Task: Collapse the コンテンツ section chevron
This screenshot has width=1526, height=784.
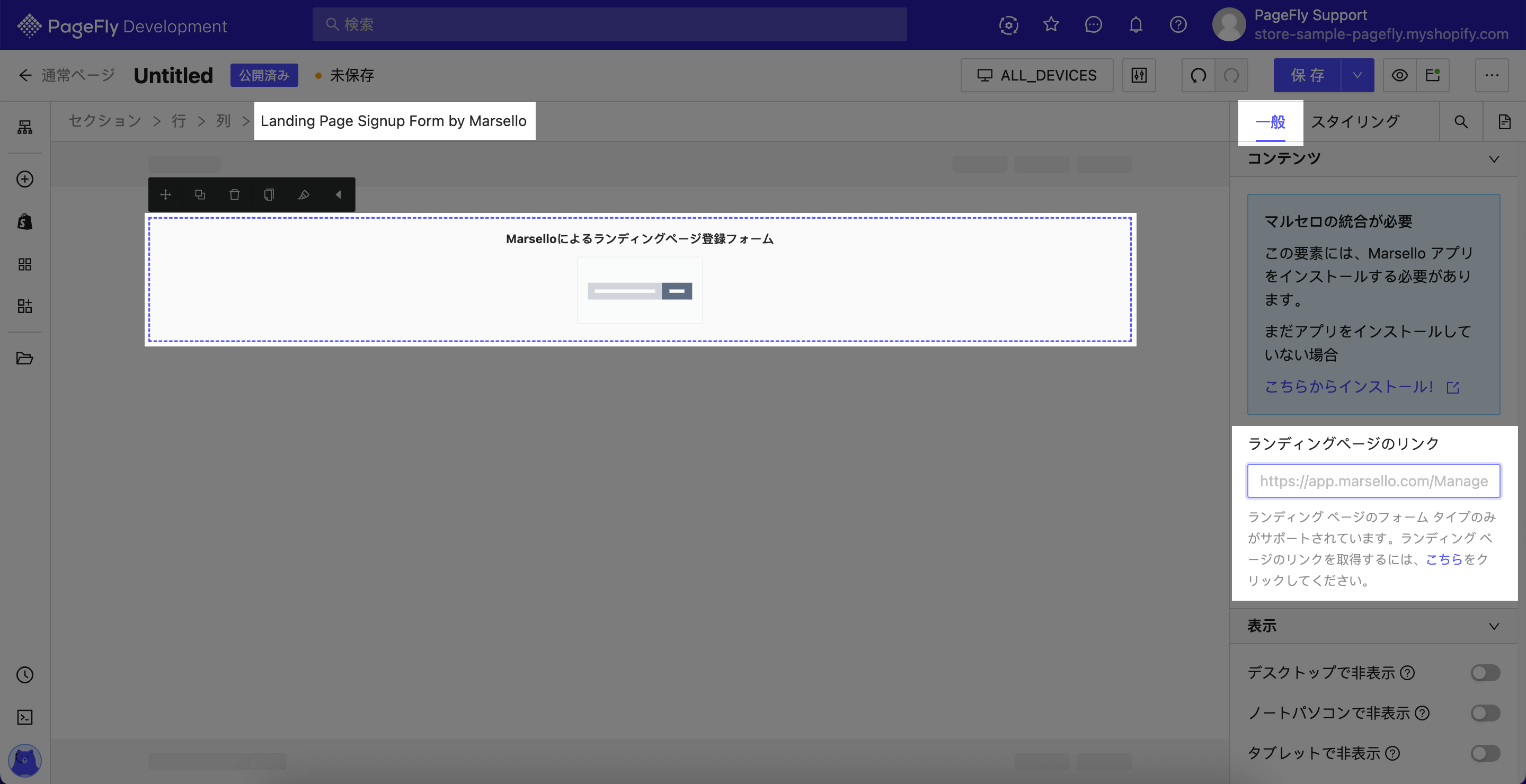Action: [x=1494, y=159]
